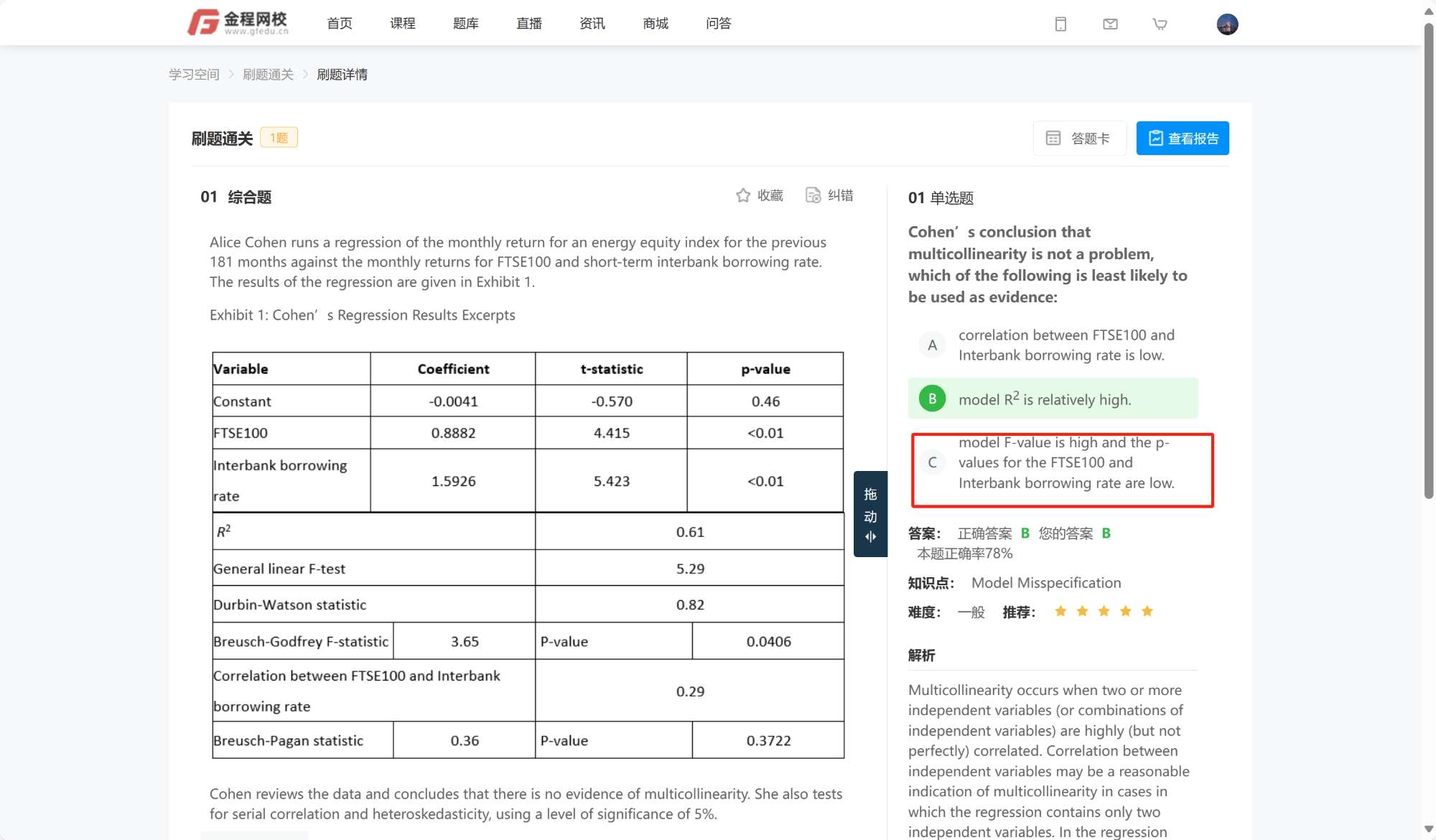Open the mail envelope icon
The width and height of the screenshot is (1436, 840).
1110,24
